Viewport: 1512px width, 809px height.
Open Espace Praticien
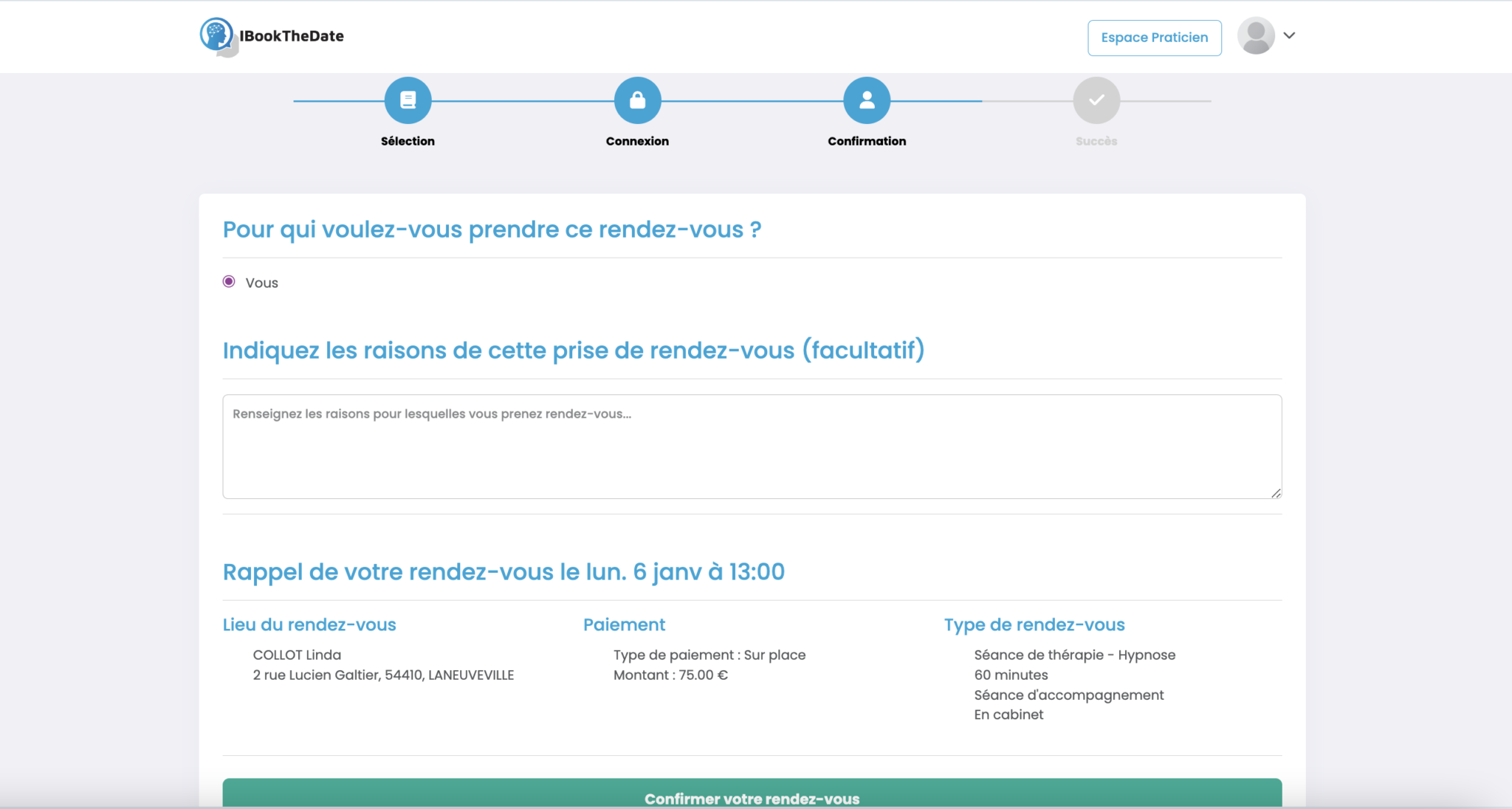pos(1154,37)
